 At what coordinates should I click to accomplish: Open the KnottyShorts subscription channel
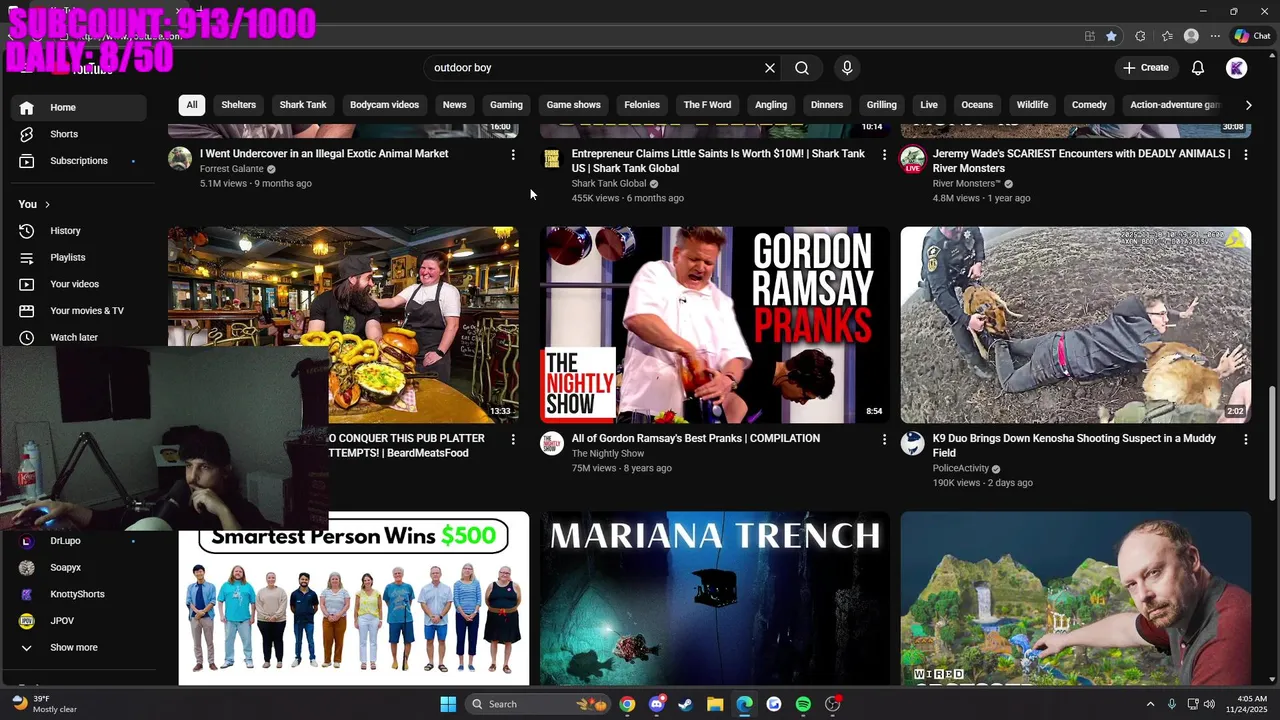80,594
